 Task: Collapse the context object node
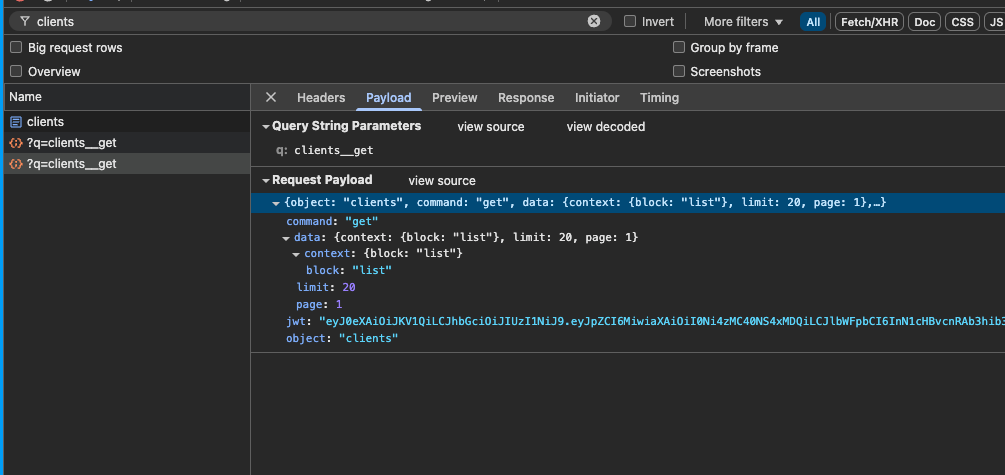click(x=296, y=254)
